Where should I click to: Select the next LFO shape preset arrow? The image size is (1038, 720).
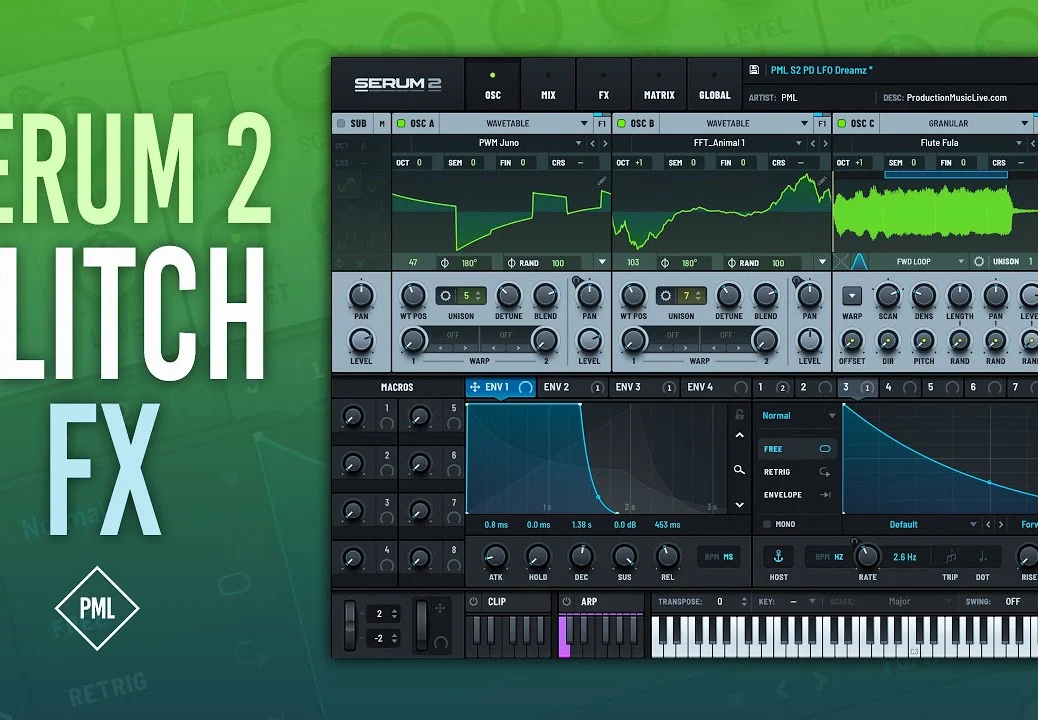click(1001, 525)
